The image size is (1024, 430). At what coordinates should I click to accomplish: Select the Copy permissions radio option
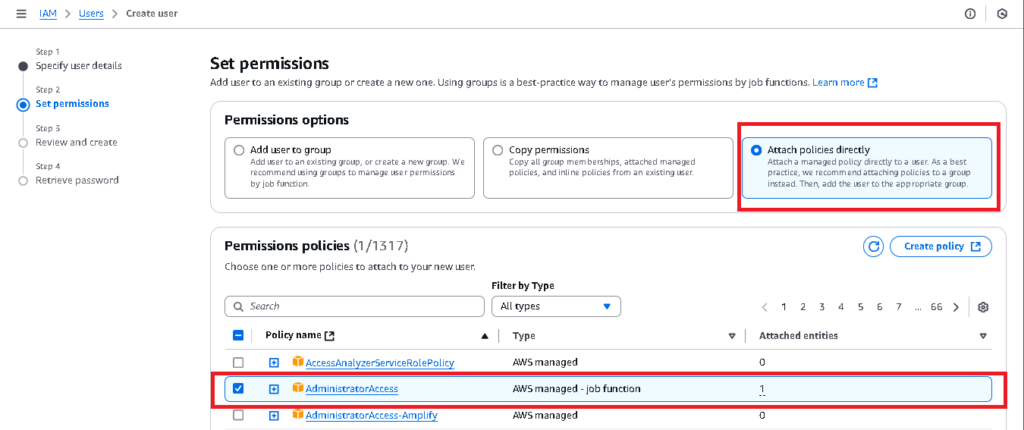608,167
